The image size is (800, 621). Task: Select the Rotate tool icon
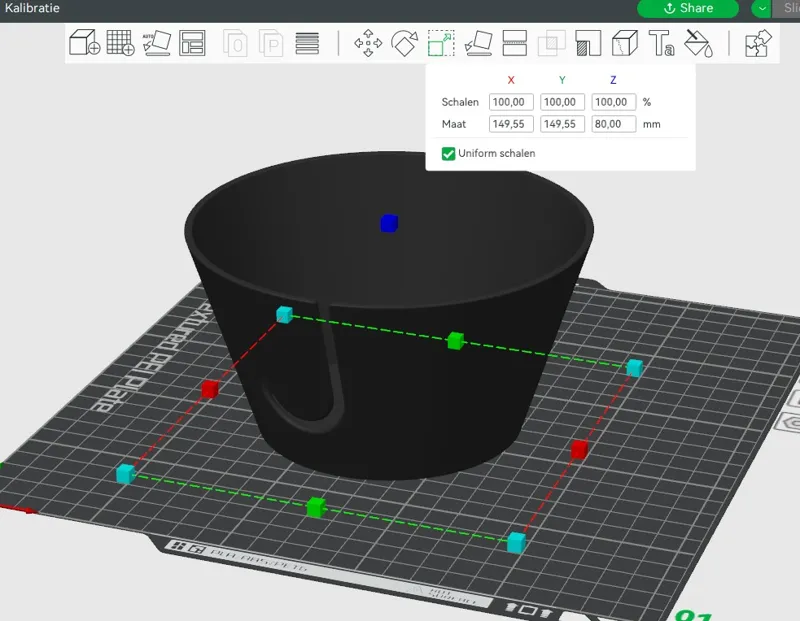pyautogui.click(x=404, y=43)
